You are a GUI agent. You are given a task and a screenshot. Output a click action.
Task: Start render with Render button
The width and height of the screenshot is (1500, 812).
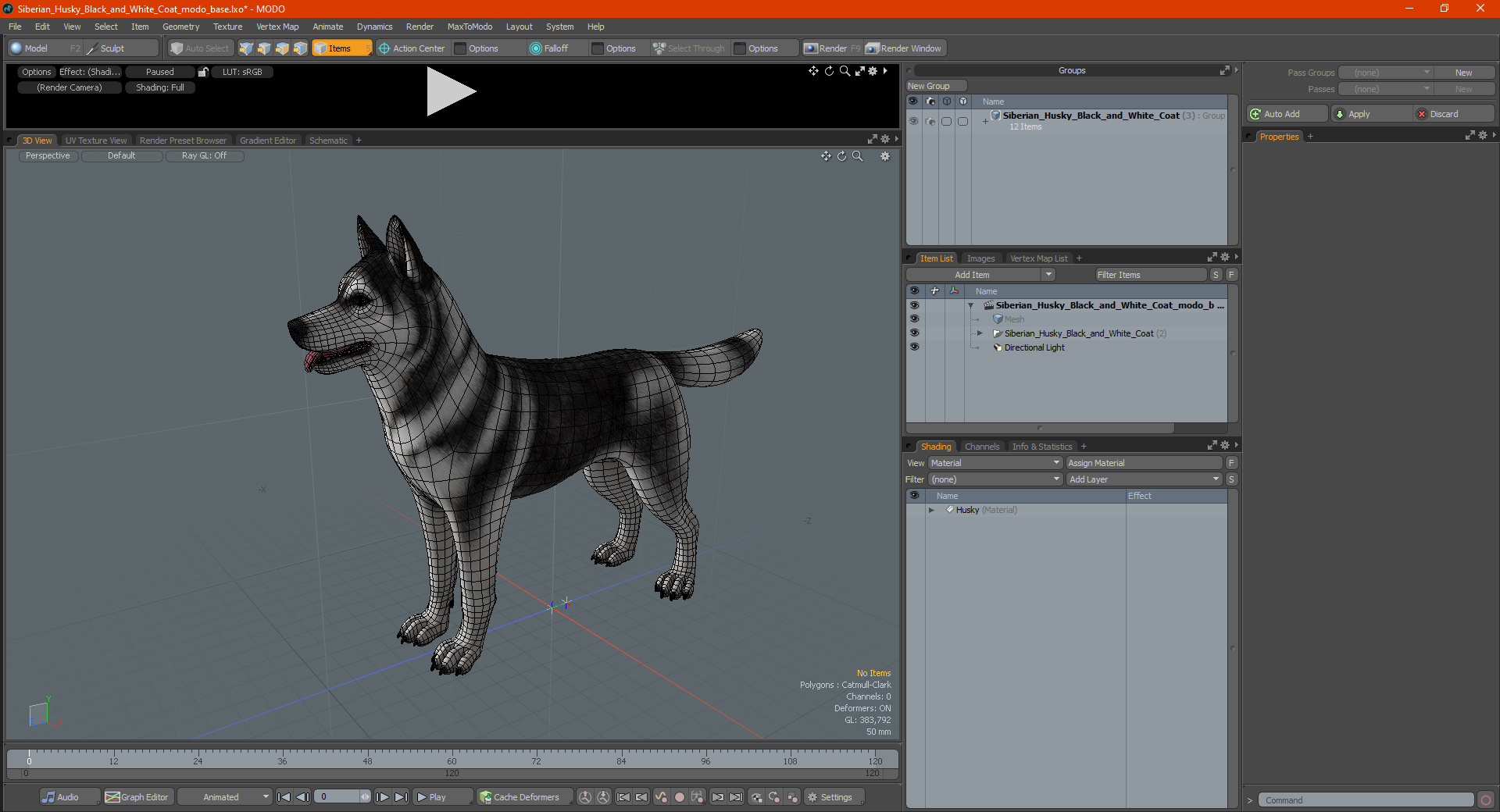point(831,48)
